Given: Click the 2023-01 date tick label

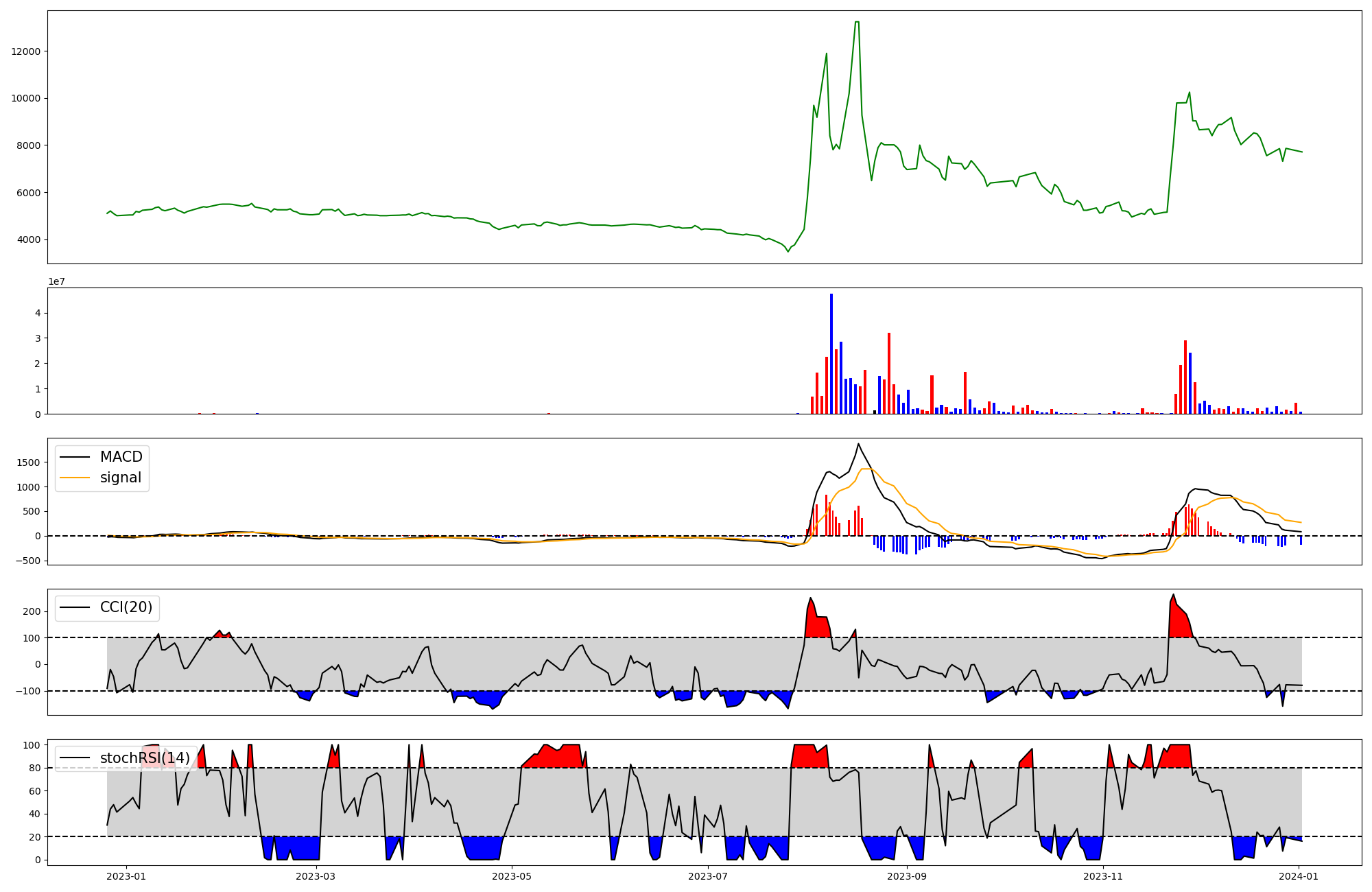Looking at the screenshot, I should pos(126,876).
